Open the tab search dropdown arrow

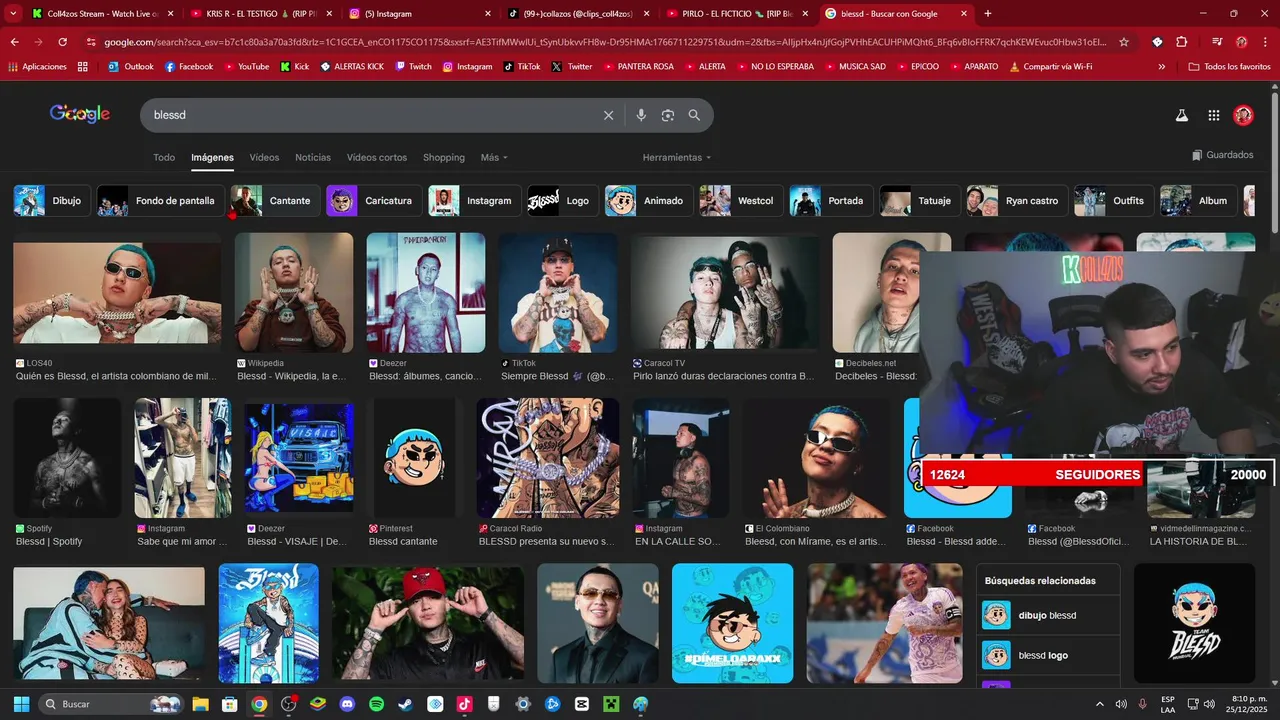[14, 14]
